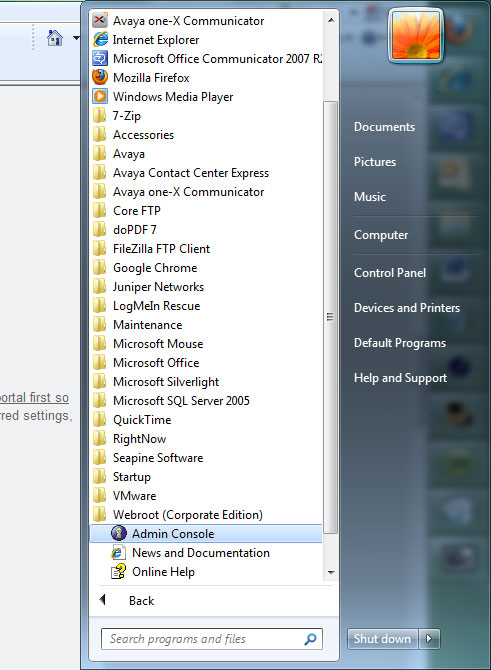Screen dimensions: 491x670
Task: Click the Google Chrome folder icon
Action: (100, 267)
